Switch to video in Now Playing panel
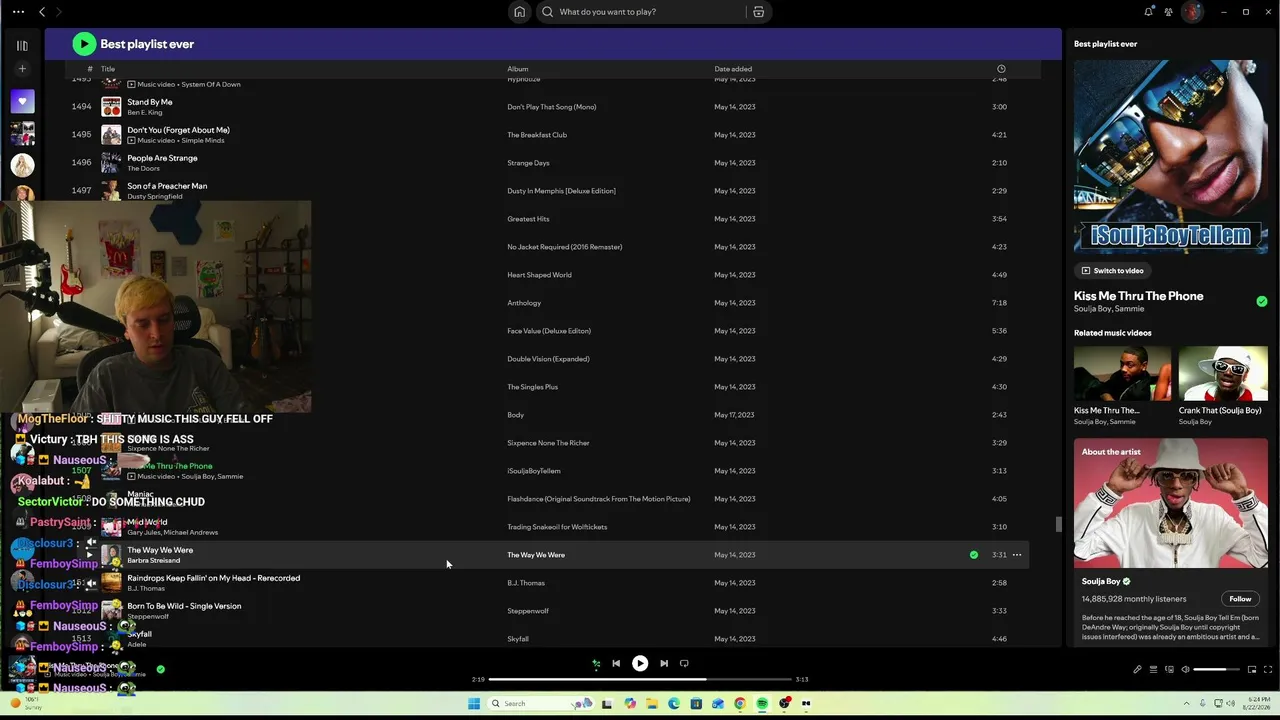The width and height of the screenshot is (1280, 720). (1112, 271)
